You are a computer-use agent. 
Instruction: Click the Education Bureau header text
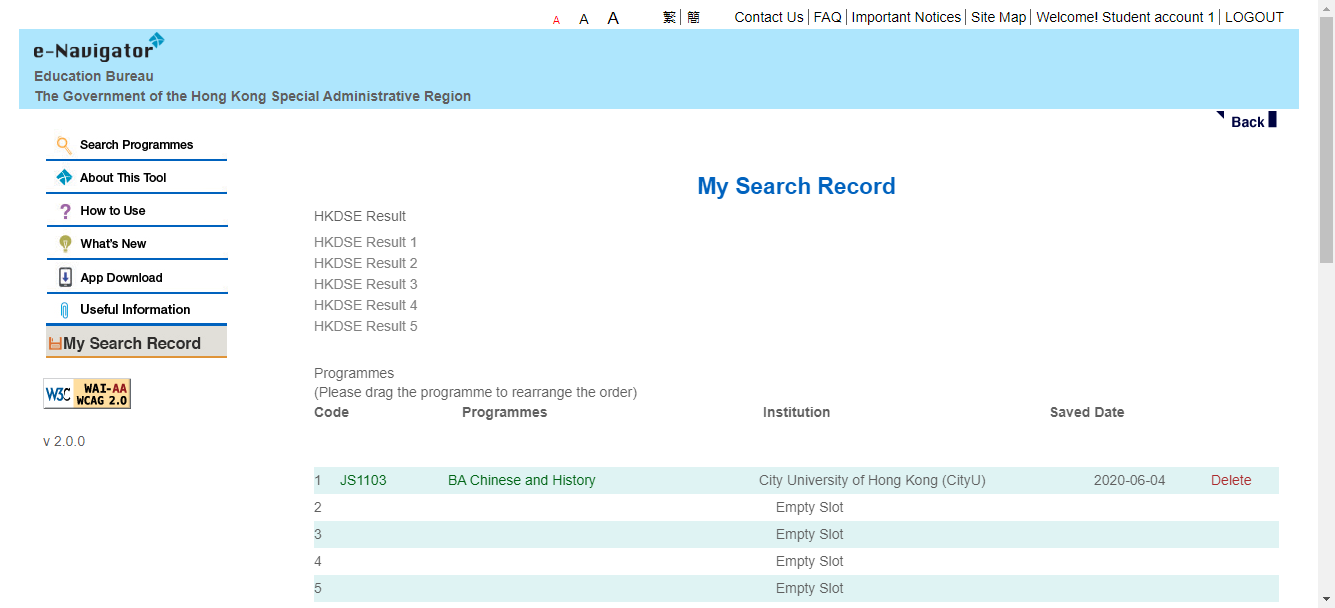[94, 76]
